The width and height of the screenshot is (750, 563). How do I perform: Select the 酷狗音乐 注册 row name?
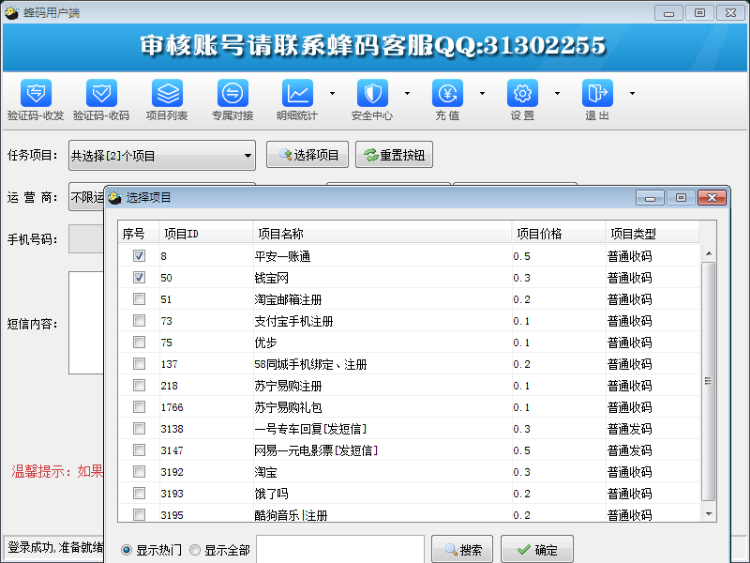[291, 515]
